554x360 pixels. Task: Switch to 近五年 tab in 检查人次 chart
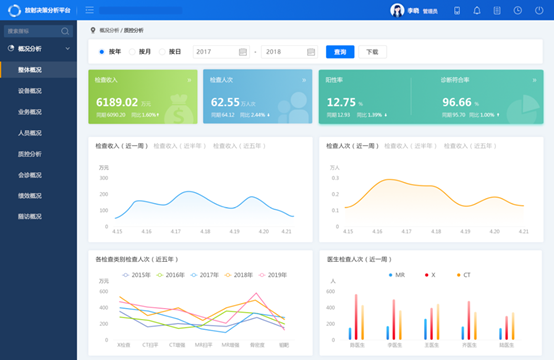[x=470, y=146]
